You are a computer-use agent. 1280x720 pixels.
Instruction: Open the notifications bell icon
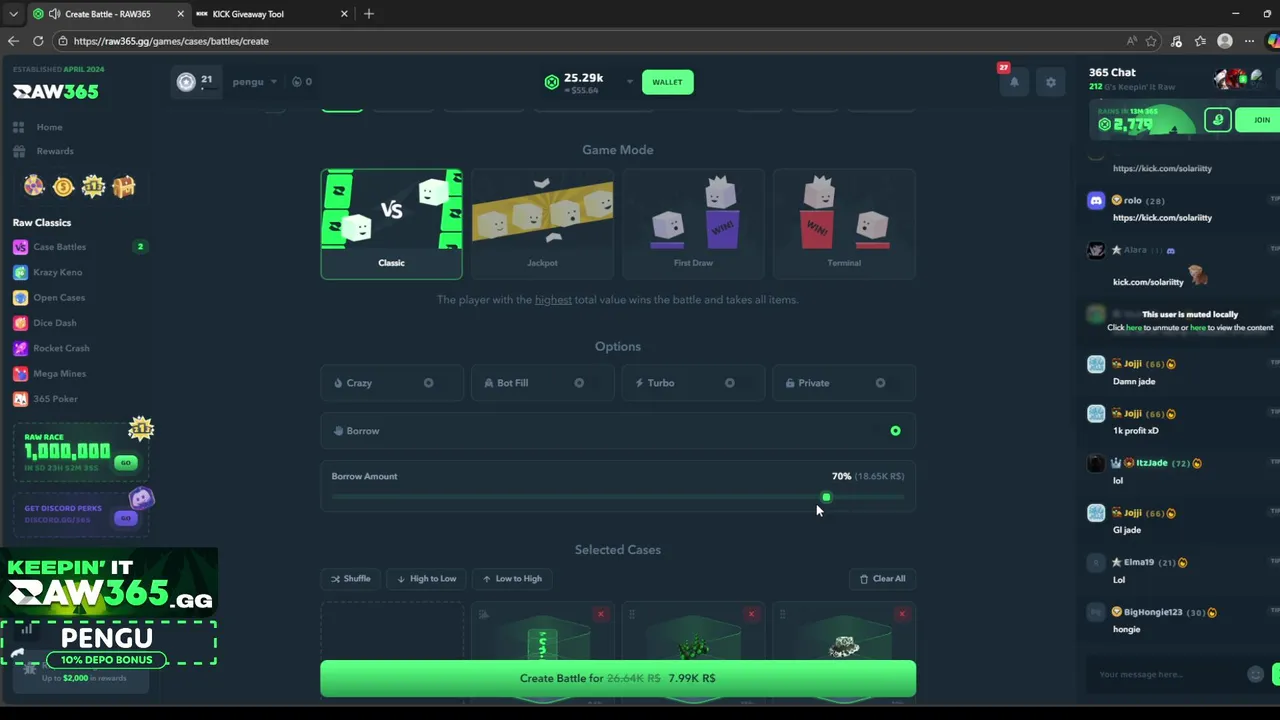[1014, 82]
